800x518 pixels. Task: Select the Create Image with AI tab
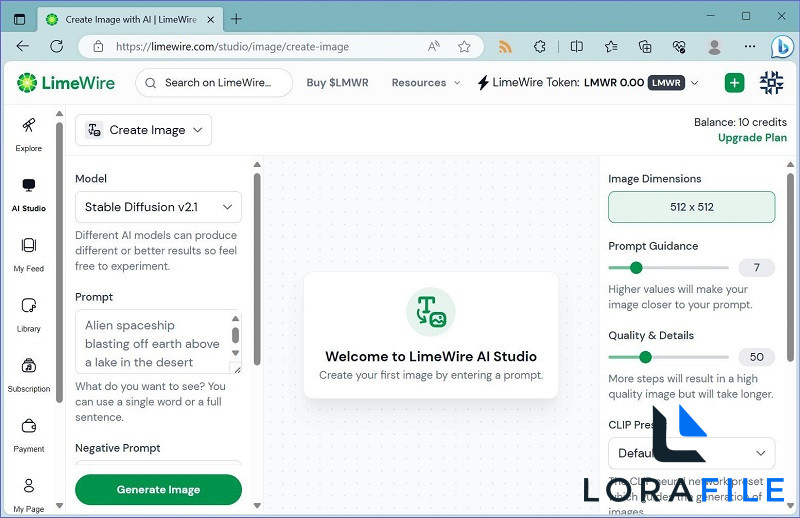pyautogui.click(x=130, y=19)
